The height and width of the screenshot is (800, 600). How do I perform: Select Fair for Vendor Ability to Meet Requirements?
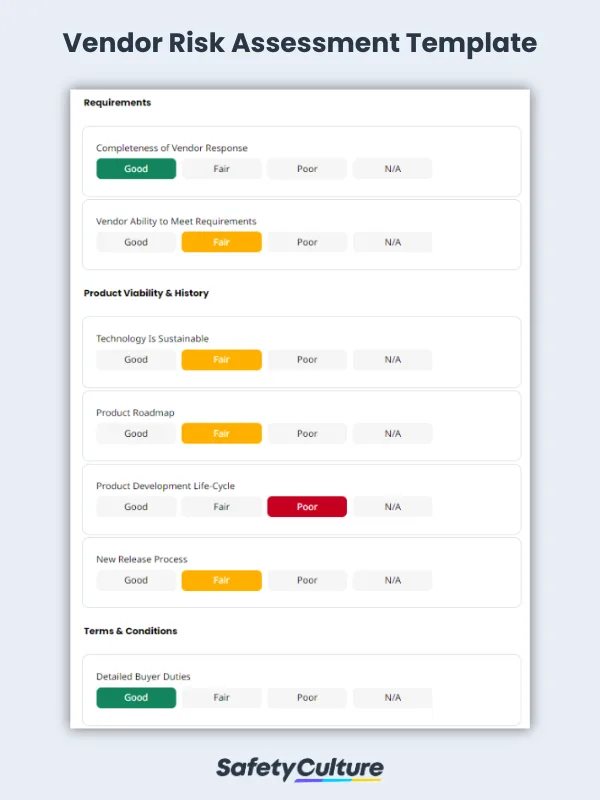pos(221,241)
